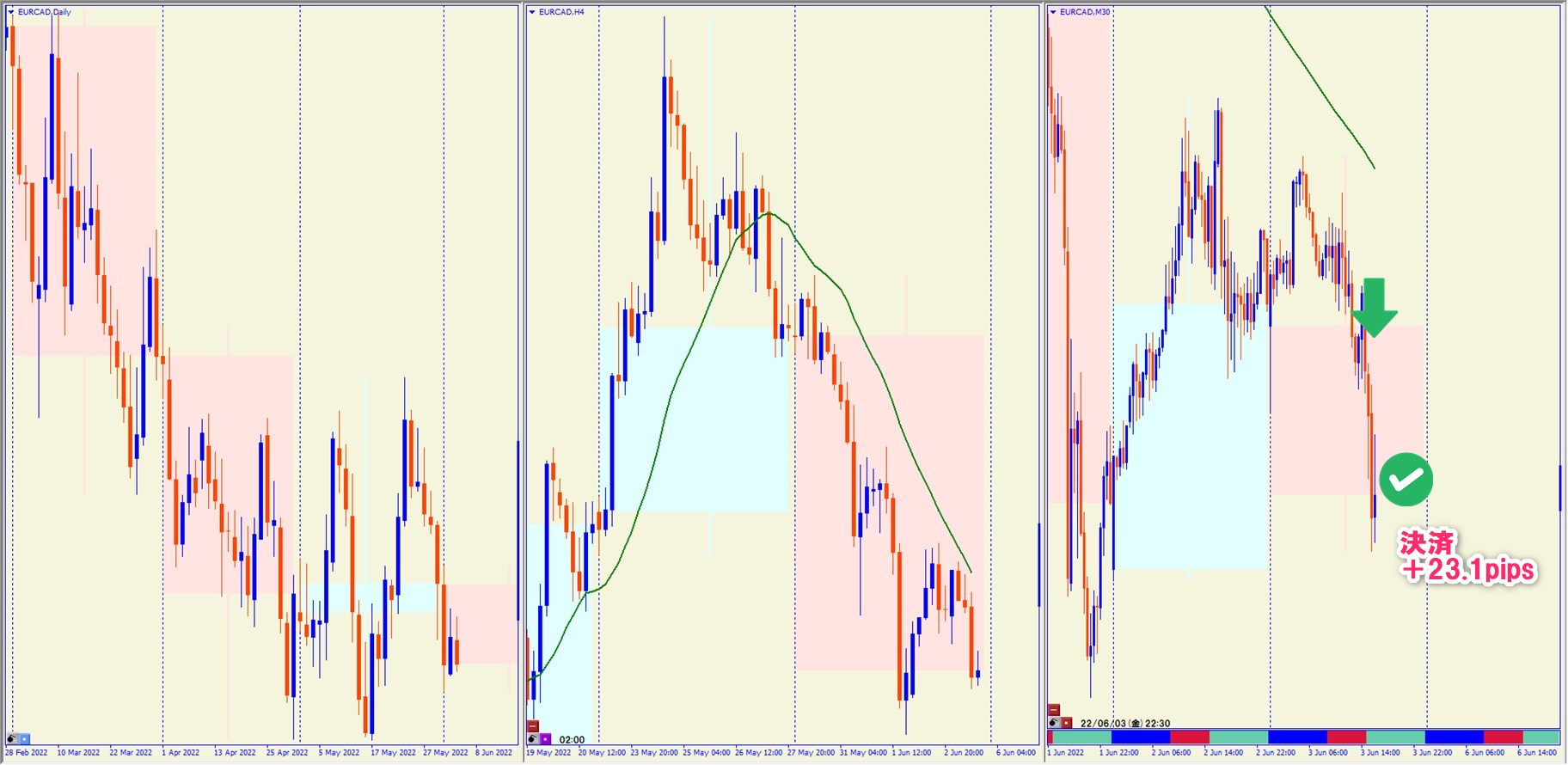Select the EURCAD,Daily chart title
The width and height of the screenshot is (1568, 765).
[45, 12]
